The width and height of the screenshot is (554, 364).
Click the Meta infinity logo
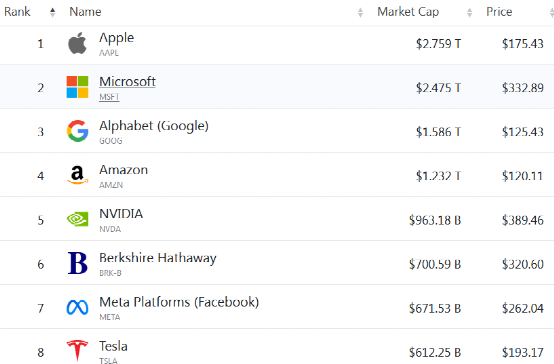pyautogui.click(x=77, y=307)
